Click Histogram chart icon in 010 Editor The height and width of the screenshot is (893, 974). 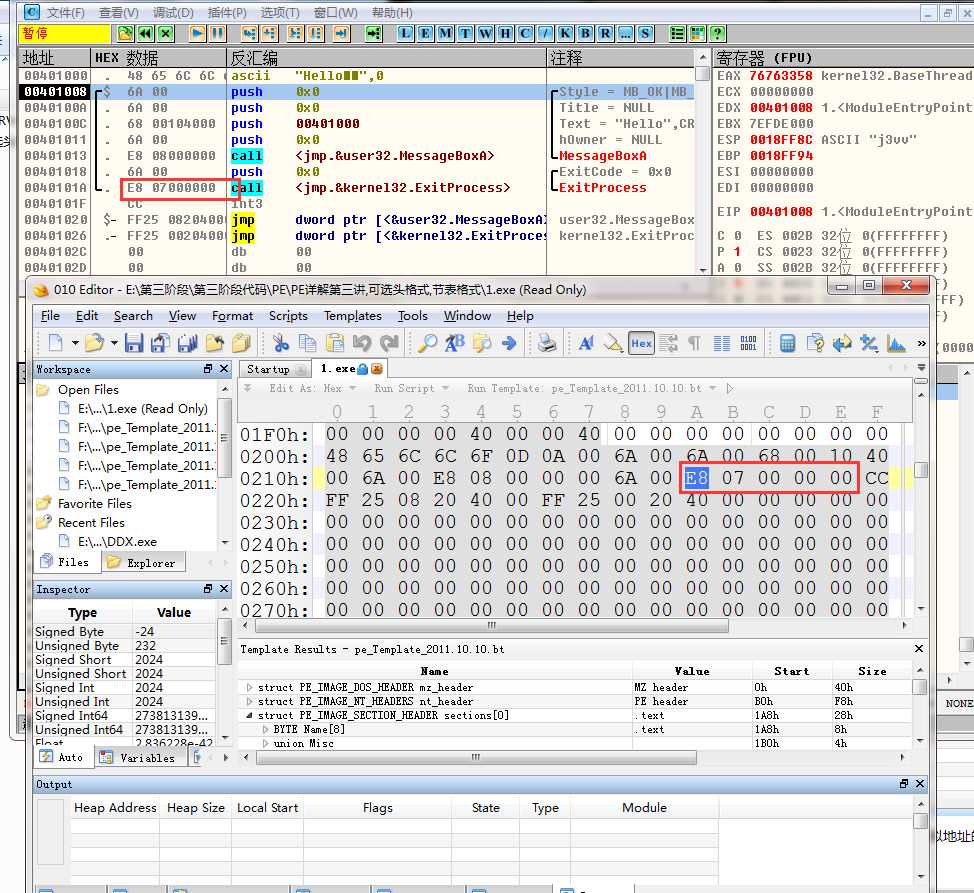pyautogui.click(x=896, y=342)
